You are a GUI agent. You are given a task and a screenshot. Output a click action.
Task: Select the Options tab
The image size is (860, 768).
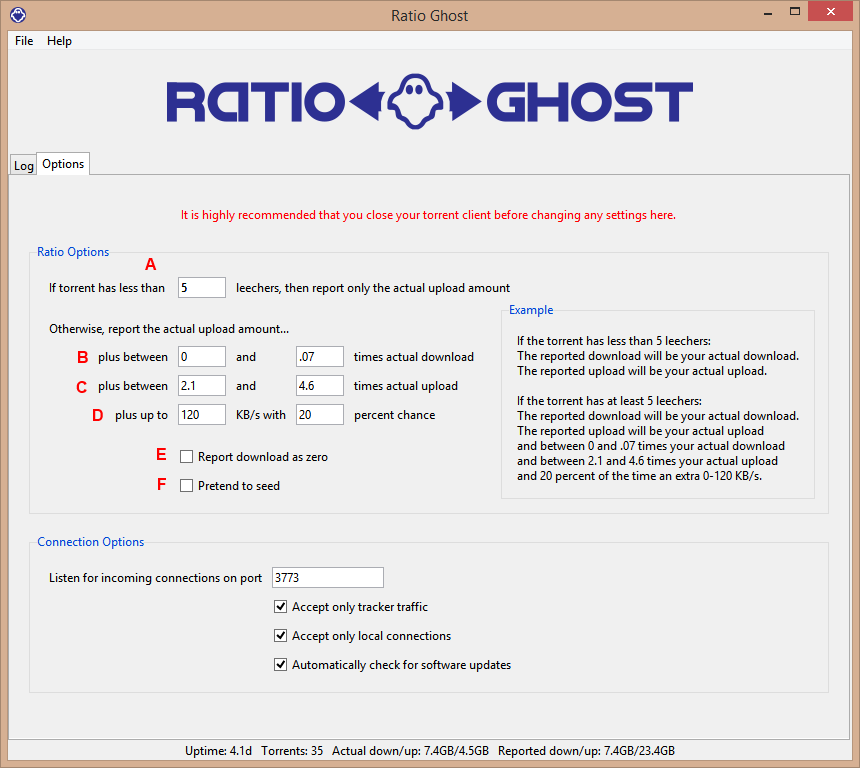[x=63, y=163]
